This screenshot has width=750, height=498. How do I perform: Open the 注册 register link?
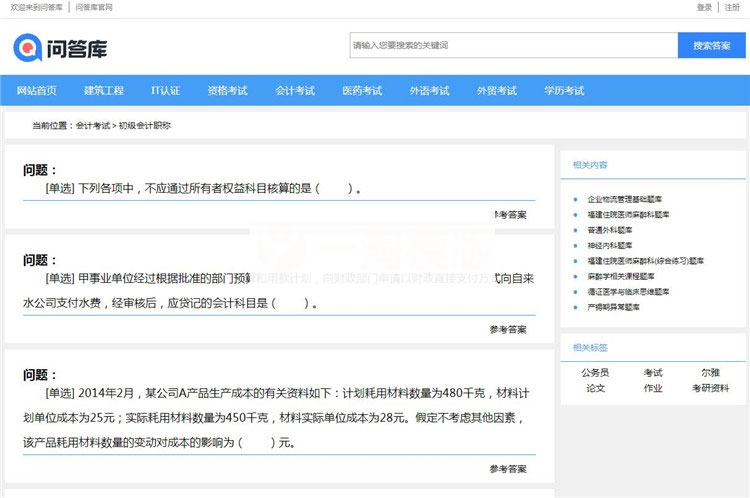(733, 7)
